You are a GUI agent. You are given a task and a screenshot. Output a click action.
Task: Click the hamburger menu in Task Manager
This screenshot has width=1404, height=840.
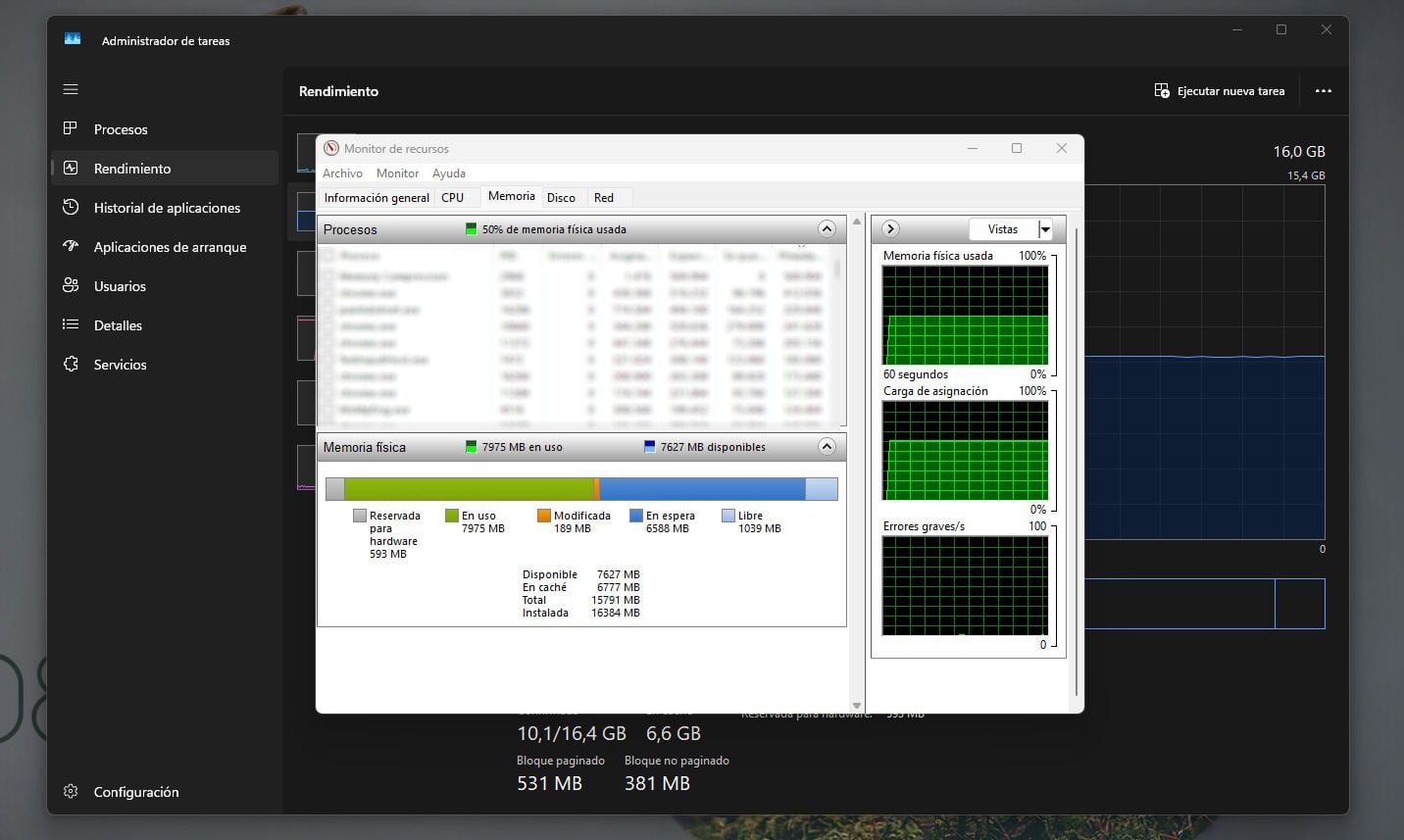pyautogui.click(x=71, y=88)
